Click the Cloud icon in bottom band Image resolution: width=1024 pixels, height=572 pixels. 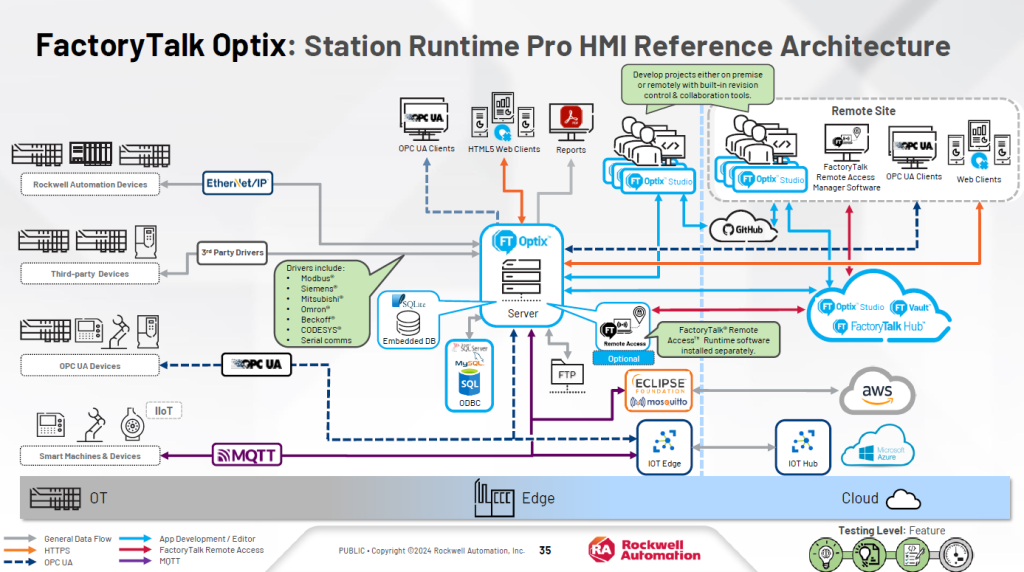[x=903, y=500]
